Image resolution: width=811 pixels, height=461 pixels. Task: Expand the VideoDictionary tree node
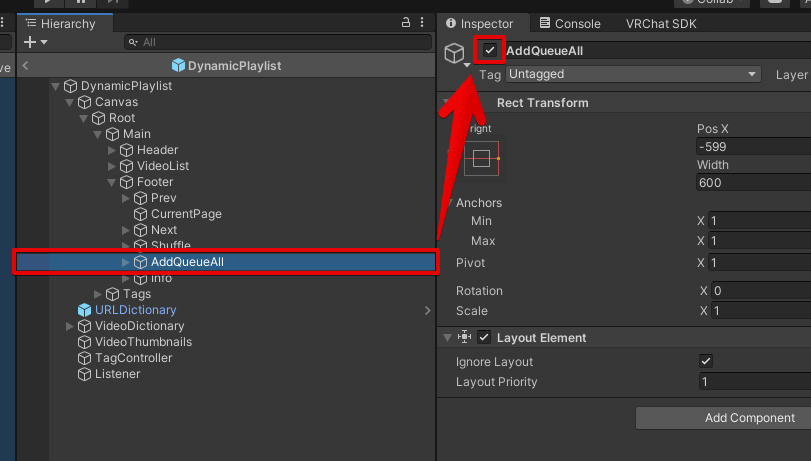click(x=70, y=326)
